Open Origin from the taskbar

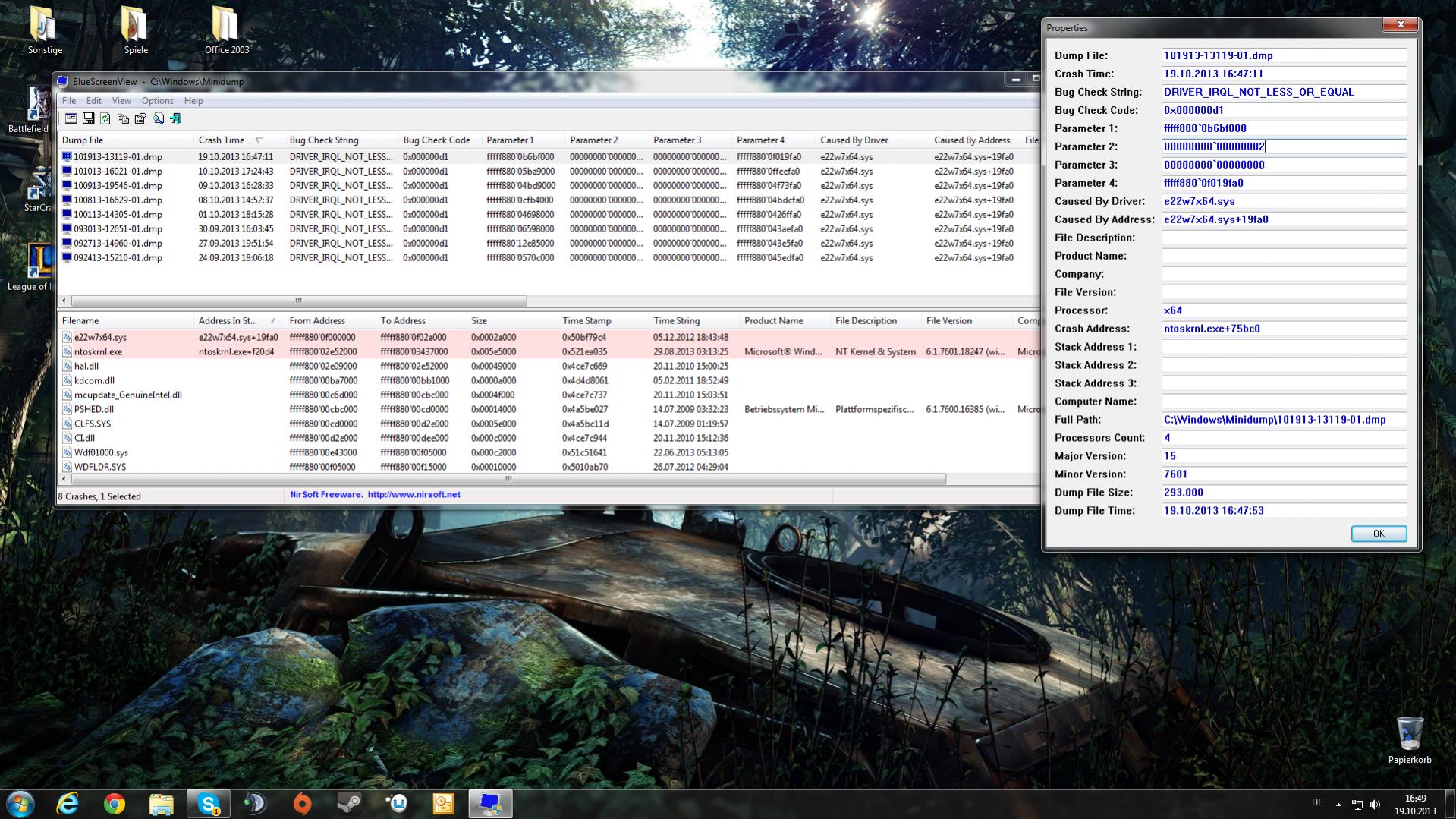(x=303, y=804)
